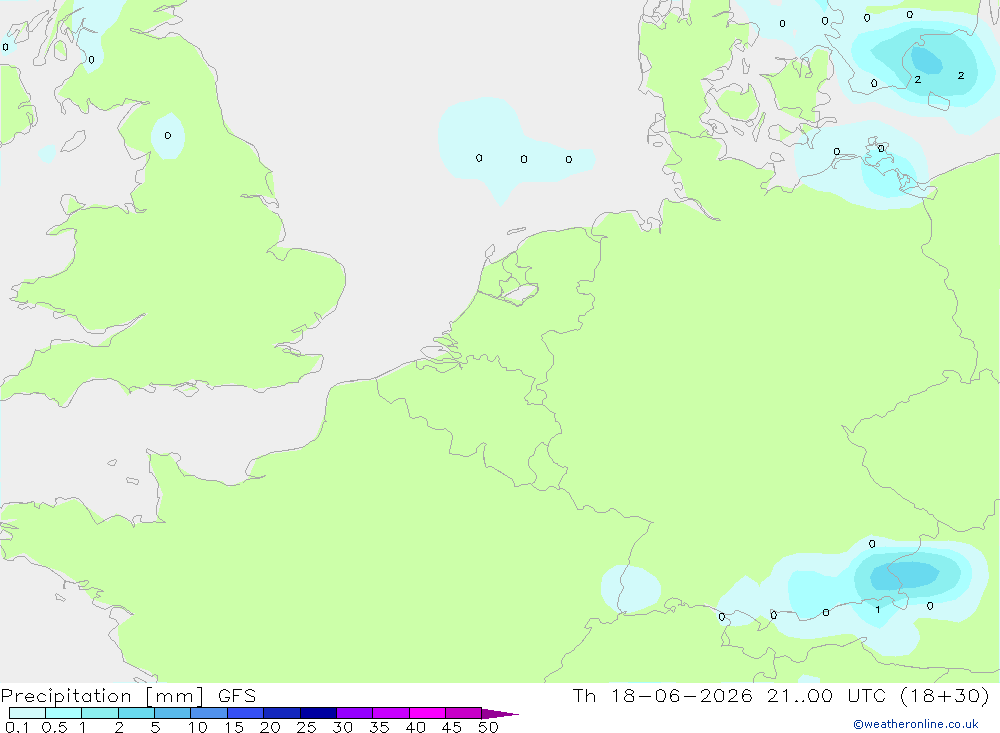This screenshot has height=733, width=1000.
Task: Click the '21..00 UTC' time text
Action: pos(827,695)
